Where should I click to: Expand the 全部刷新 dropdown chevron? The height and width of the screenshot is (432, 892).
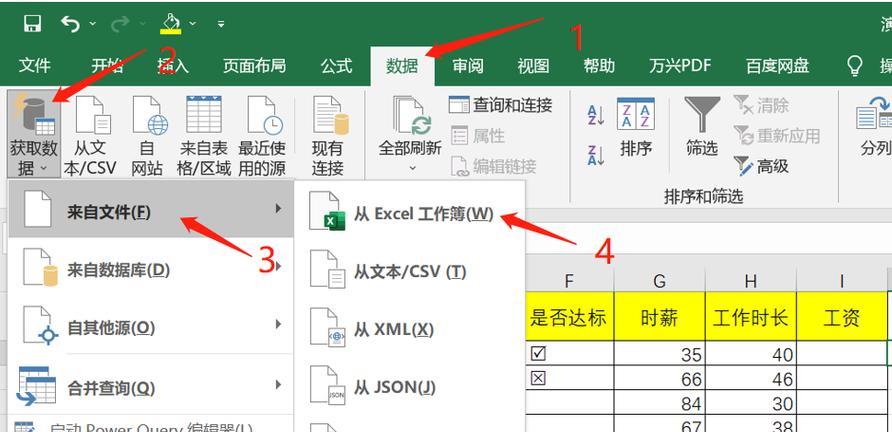412,168
